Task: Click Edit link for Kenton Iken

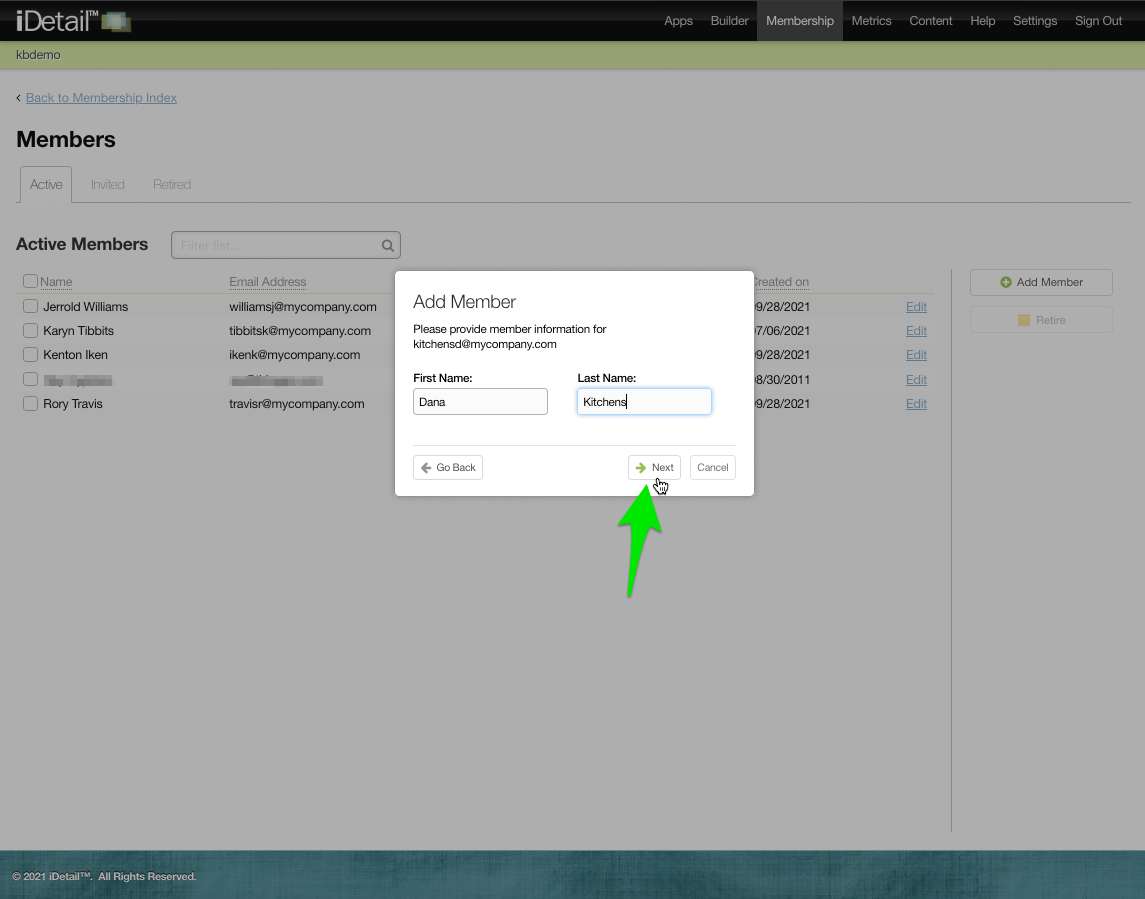Action: (x=916, y=355)
